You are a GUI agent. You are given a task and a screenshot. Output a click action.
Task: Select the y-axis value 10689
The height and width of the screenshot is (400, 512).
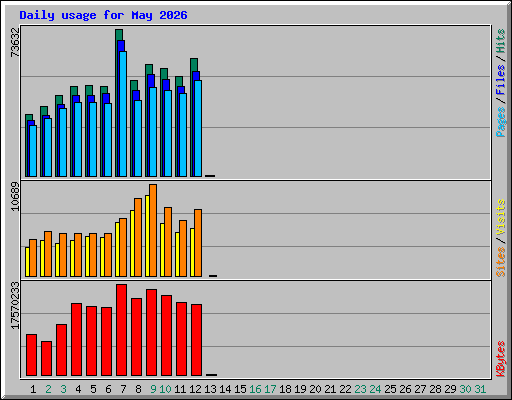(x=15, y=196)
